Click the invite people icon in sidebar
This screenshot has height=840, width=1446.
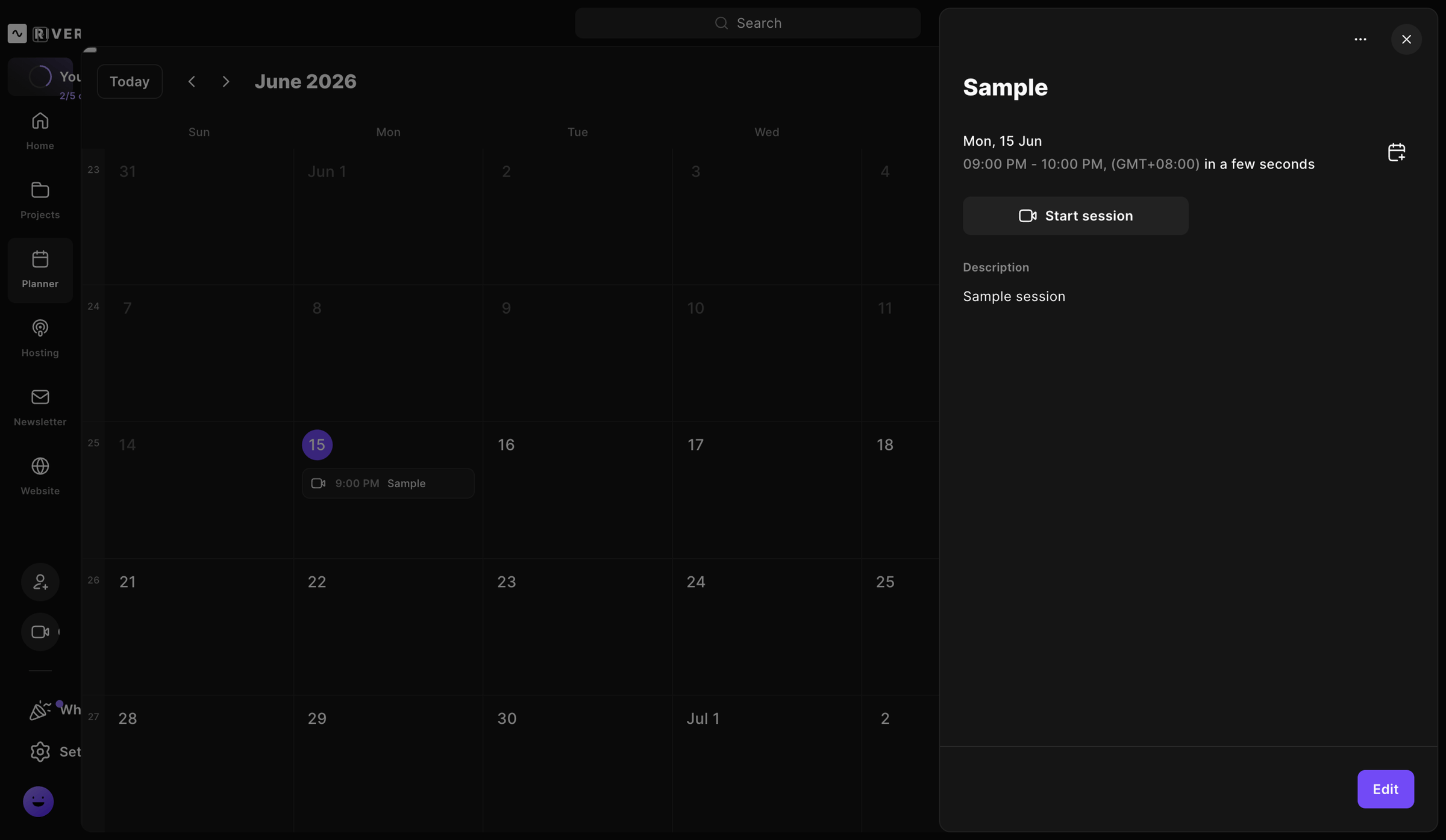coord(40,582)
